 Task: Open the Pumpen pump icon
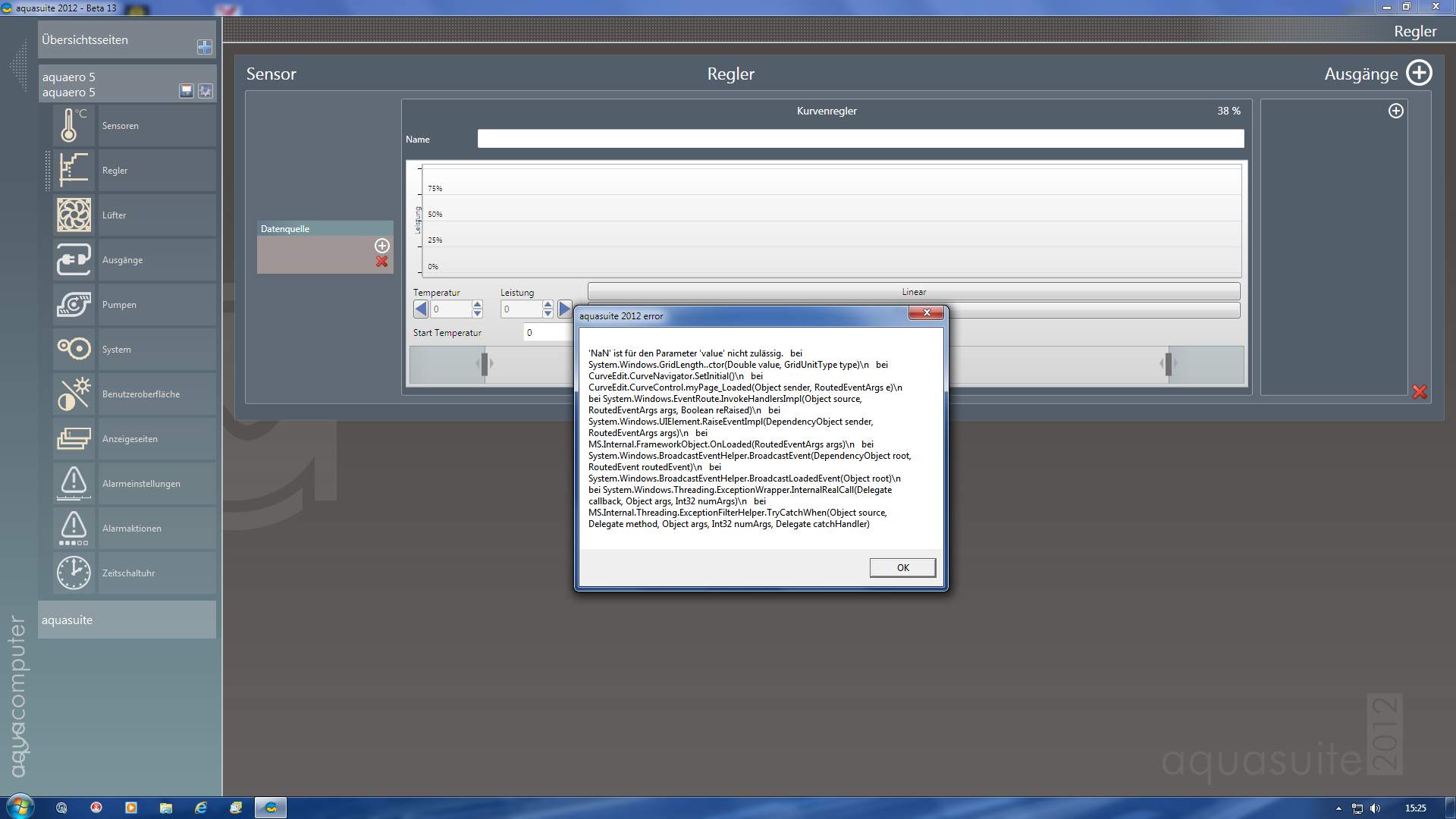pos(74,304)
